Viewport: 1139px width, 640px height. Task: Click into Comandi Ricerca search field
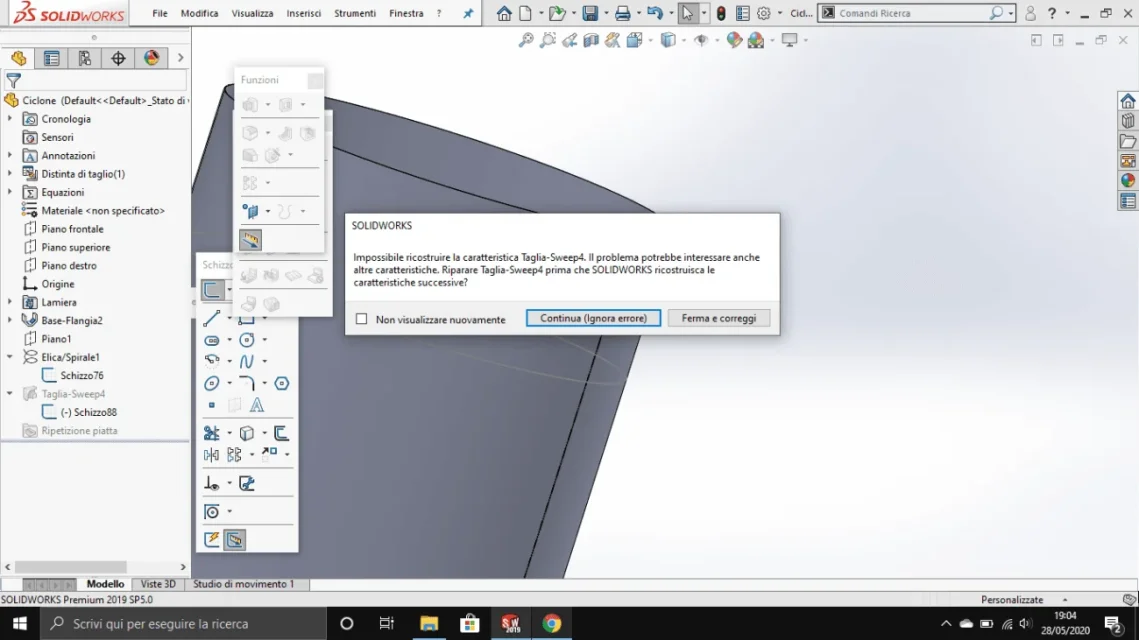tap(911, 13)
